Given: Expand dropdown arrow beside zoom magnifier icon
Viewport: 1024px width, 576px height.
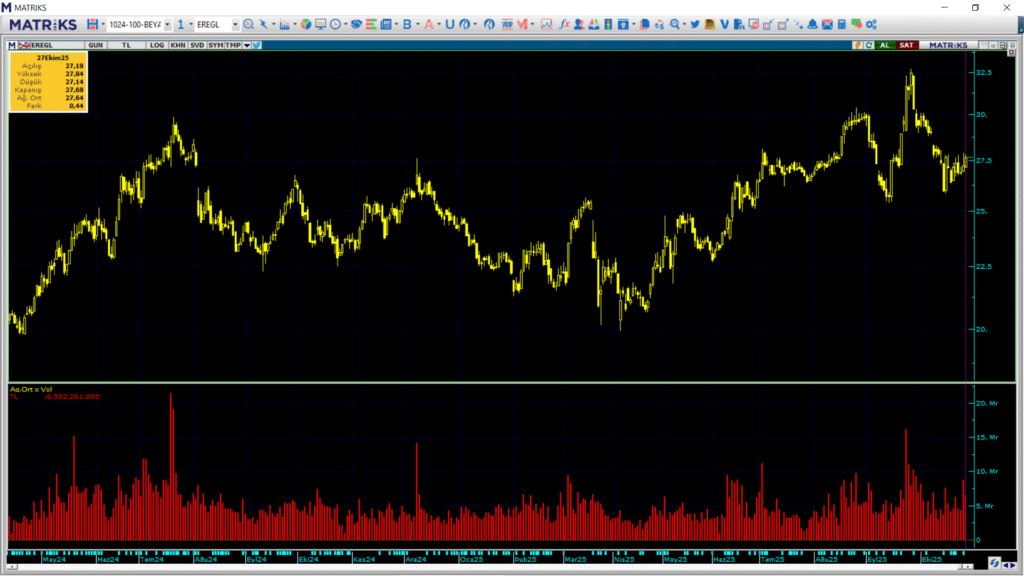Looking at the screenshot, I should coord(684,24).
